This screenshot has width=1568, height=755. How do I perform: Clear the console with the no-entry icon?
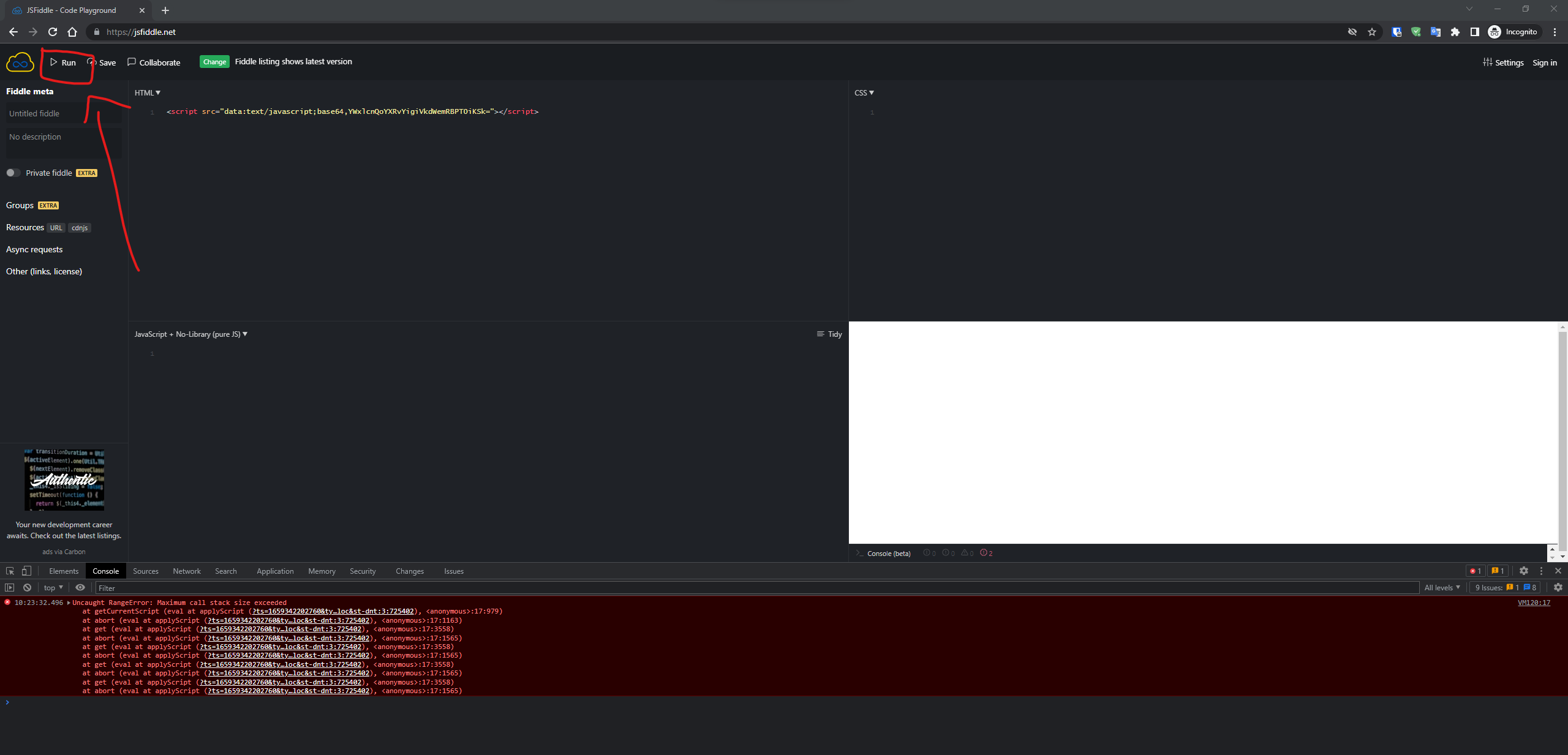point(27,587)
